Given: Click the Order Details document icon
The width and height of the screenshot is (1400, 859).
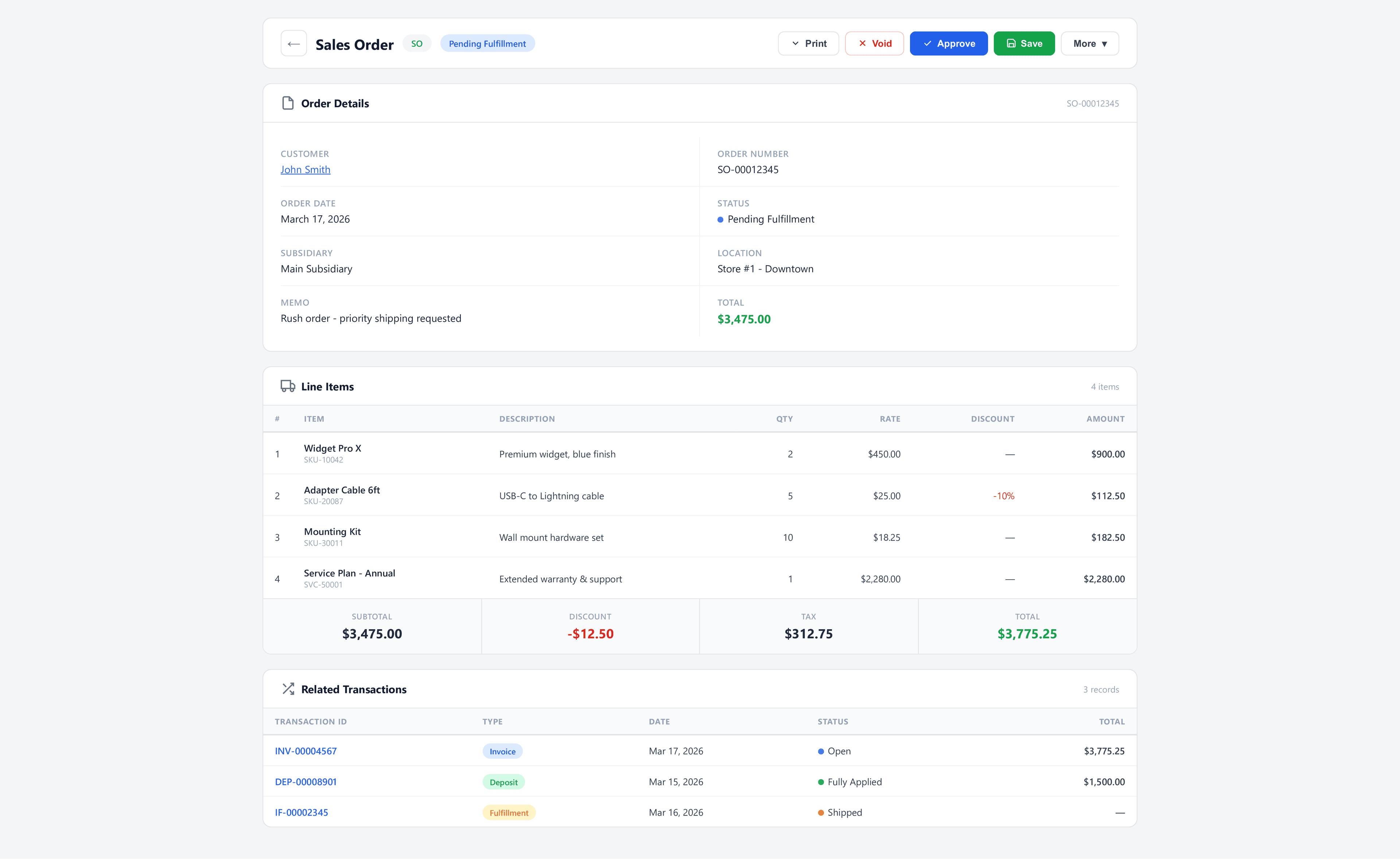Looking at the screenshot, I should [x=288, y=103].
